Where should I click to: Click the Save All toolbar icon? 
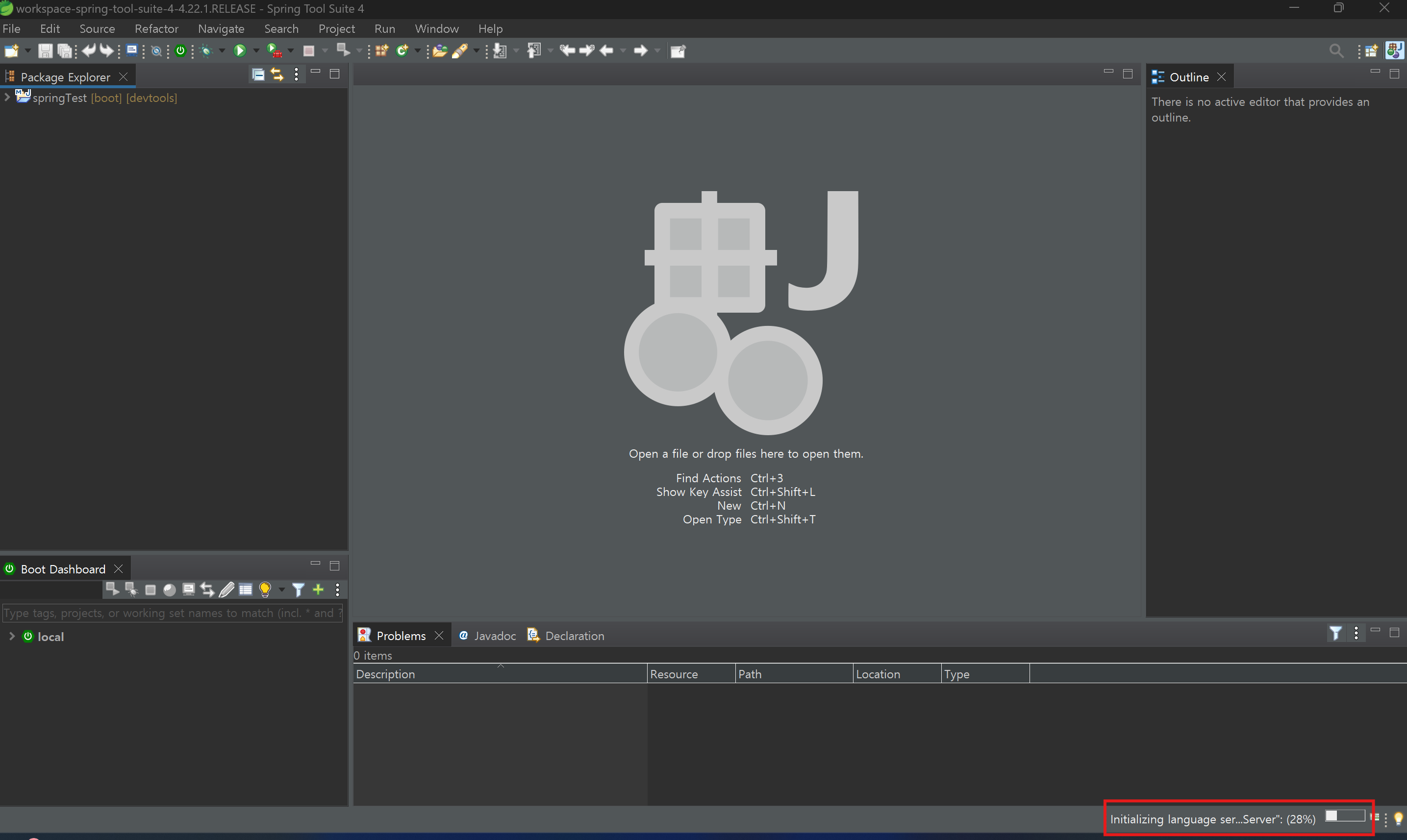(66, 51)
